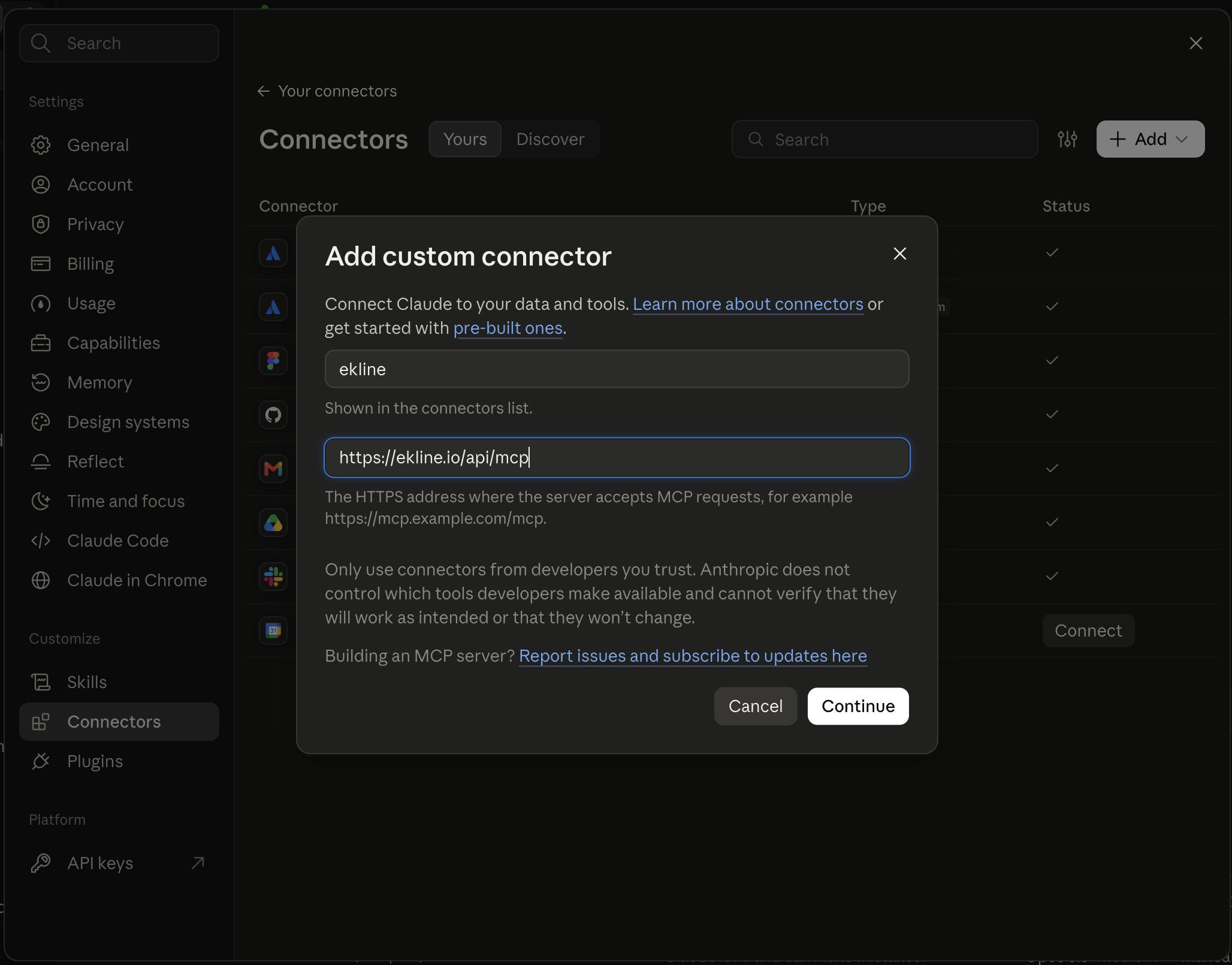This screenshot has width=1232, height=965.
Task: Open General settings gear icon
Action: (41, 145)
